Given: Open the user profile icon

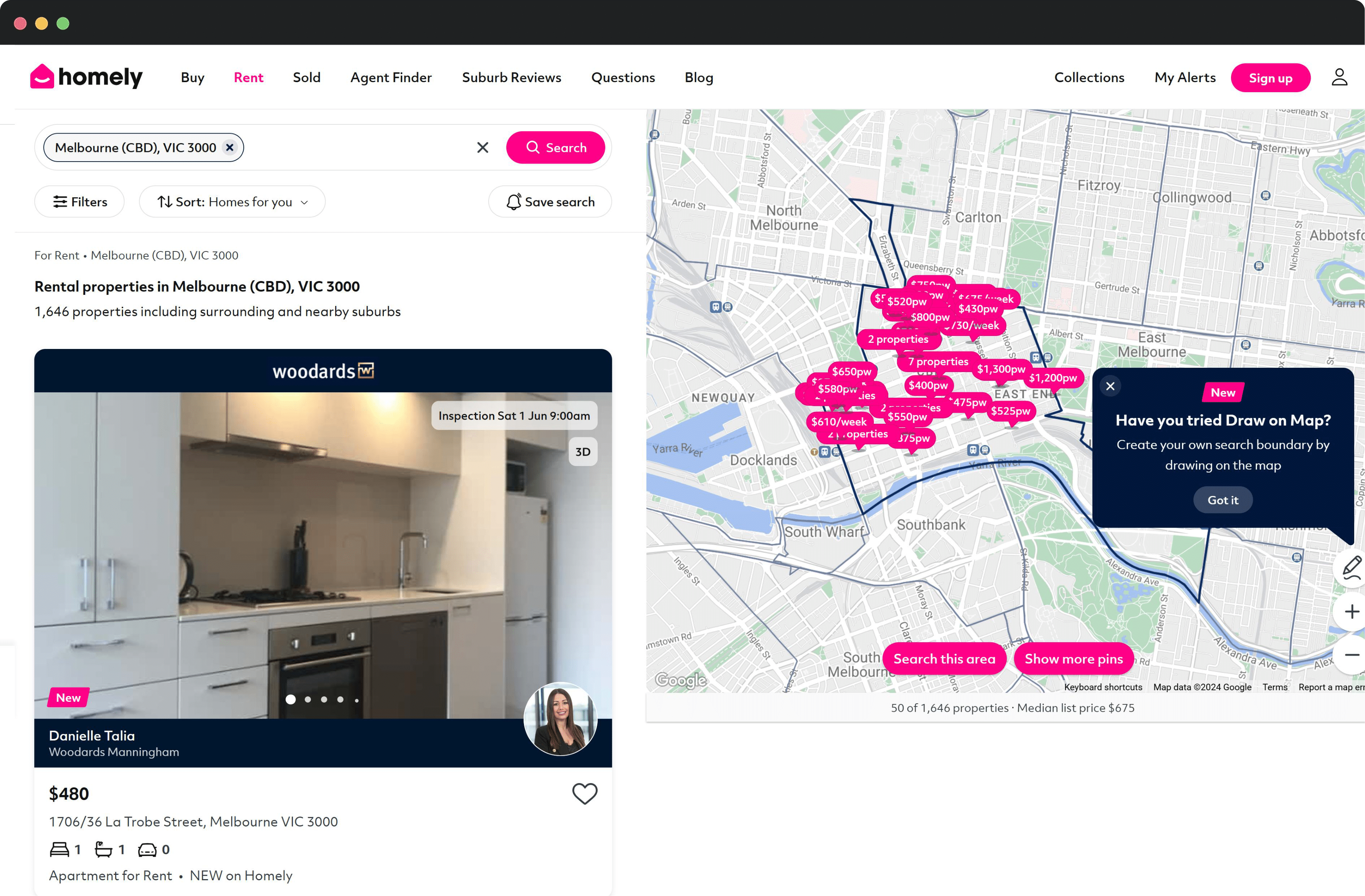Looking at the screenshot, I should (1339, 78).
